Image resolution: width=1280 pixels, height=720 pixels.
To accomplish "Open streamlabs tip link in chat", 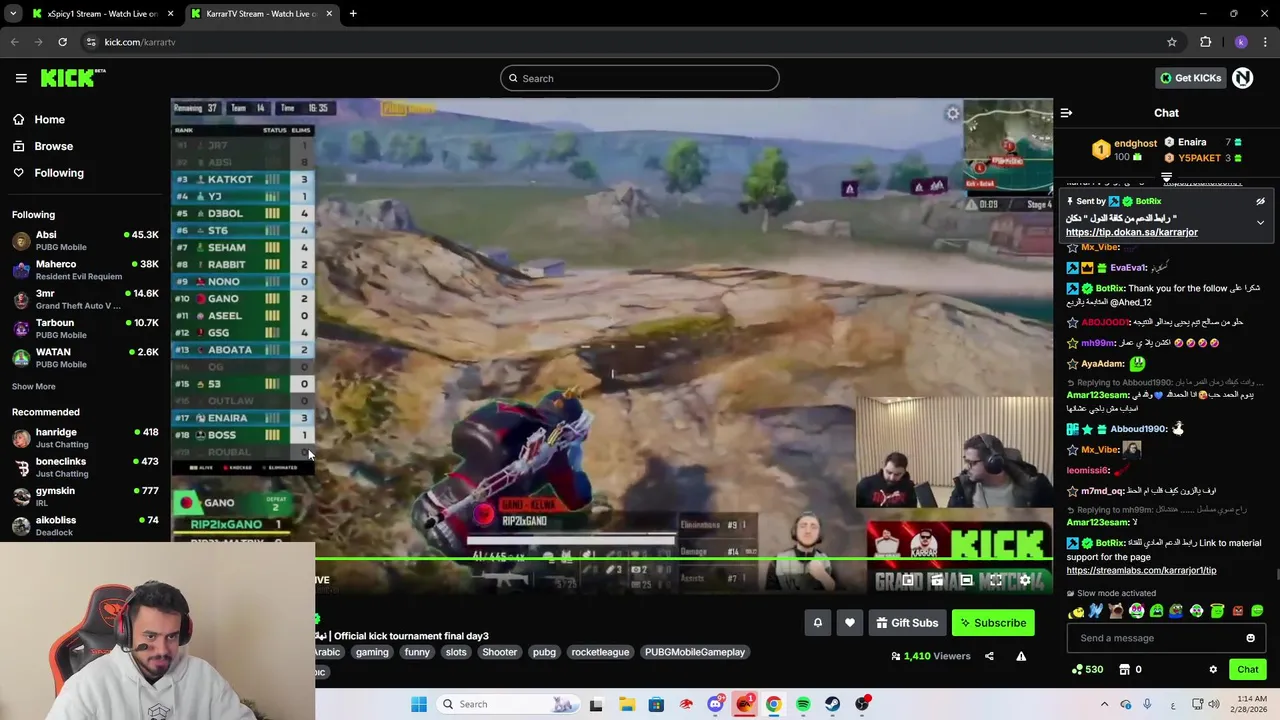I will click(x=1141, y=570).
